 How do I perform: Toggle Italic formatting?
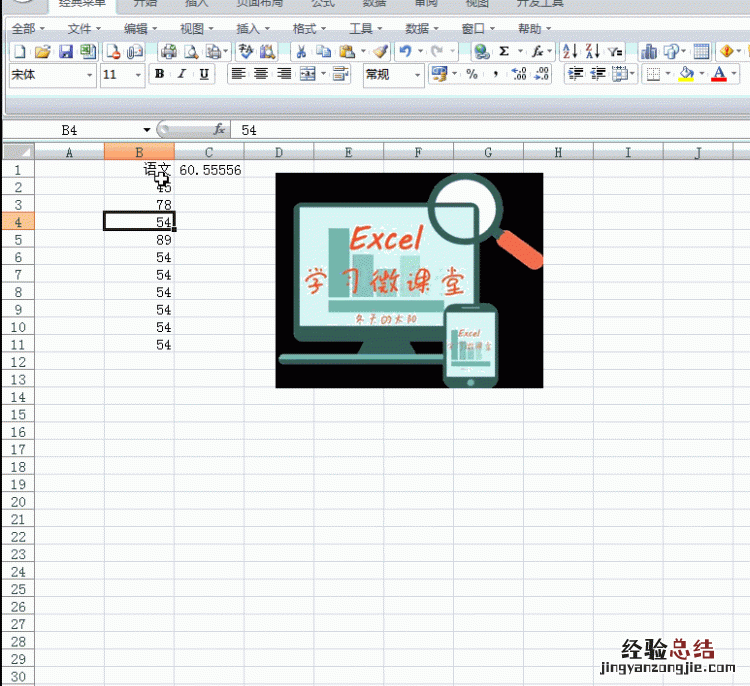(x=182, y=74)
